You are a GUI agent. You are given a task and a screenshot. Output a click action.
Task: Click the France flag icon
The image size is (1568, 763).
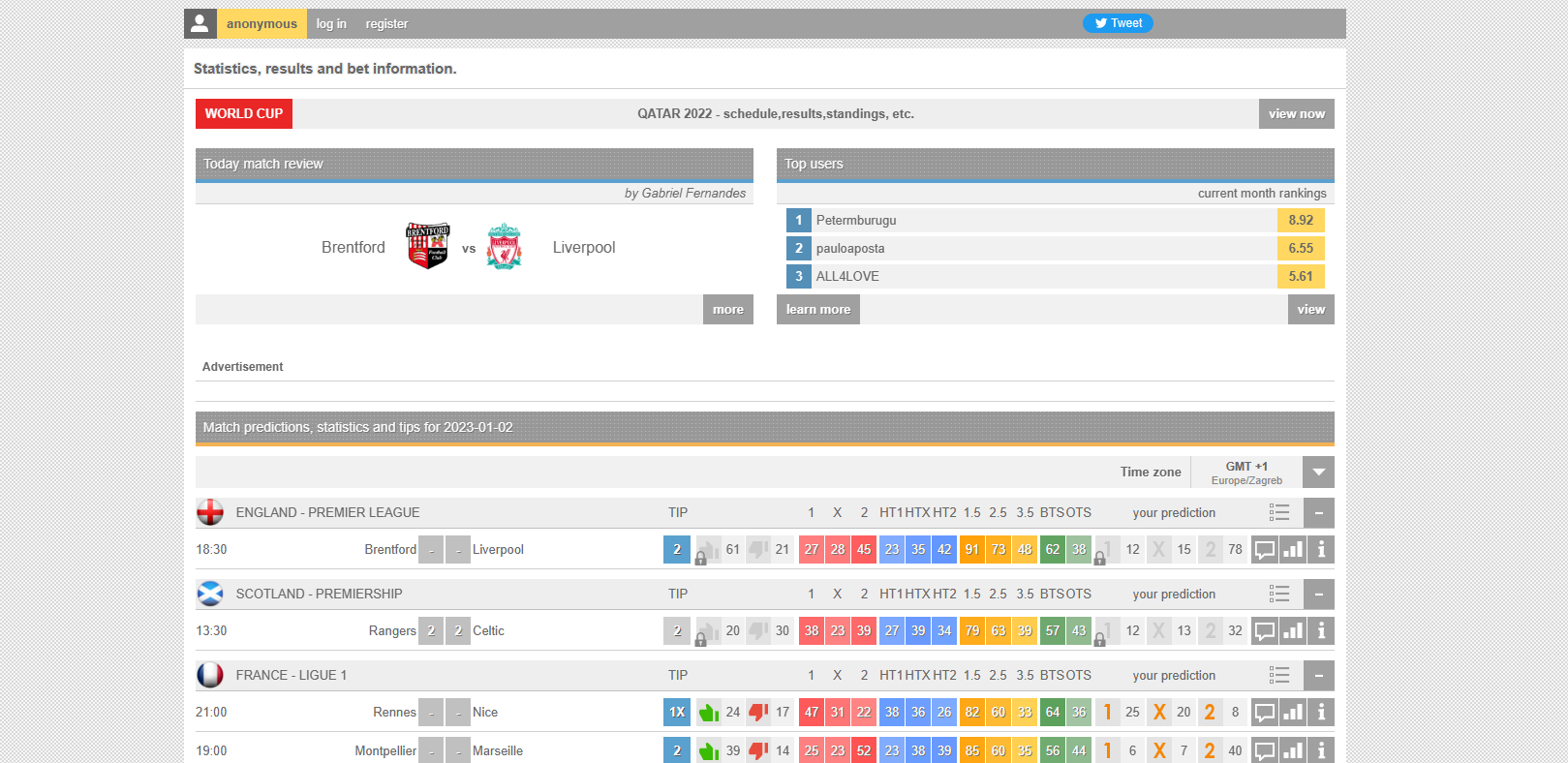coord(210,675)
